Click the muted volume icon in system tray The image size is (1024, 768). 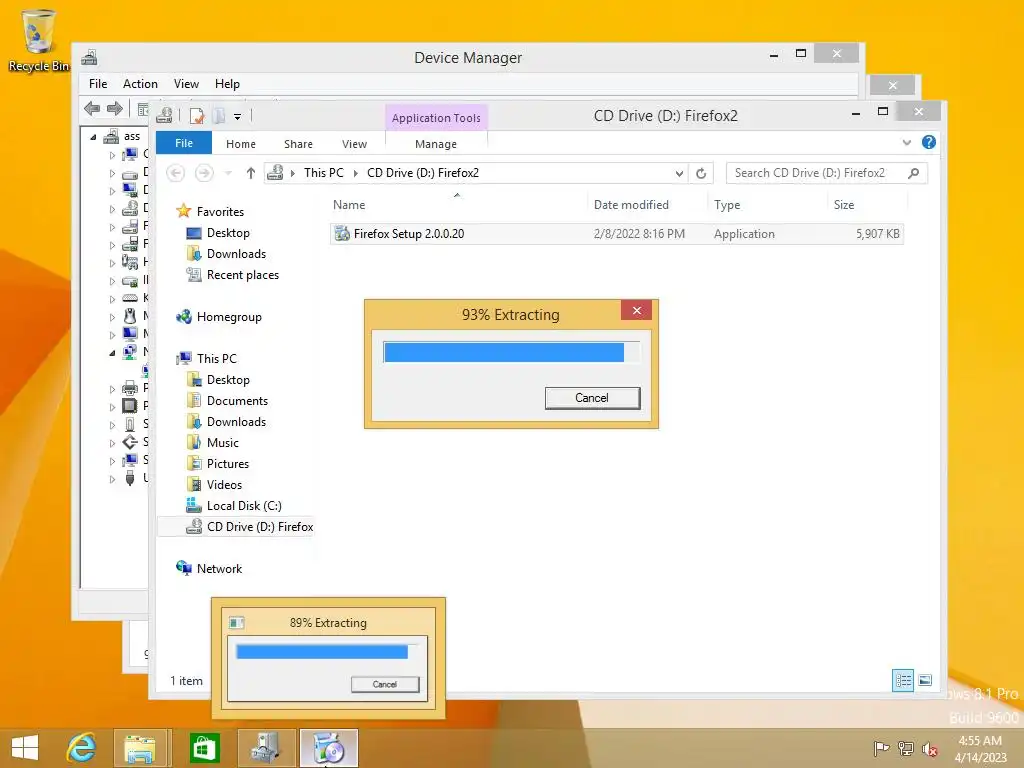930,749
